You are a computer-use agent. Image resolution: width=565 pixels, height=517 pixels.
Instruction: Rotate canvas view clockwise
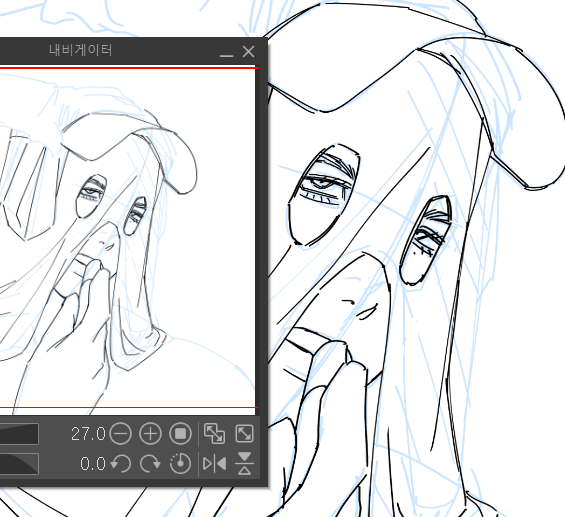(150, 463)
